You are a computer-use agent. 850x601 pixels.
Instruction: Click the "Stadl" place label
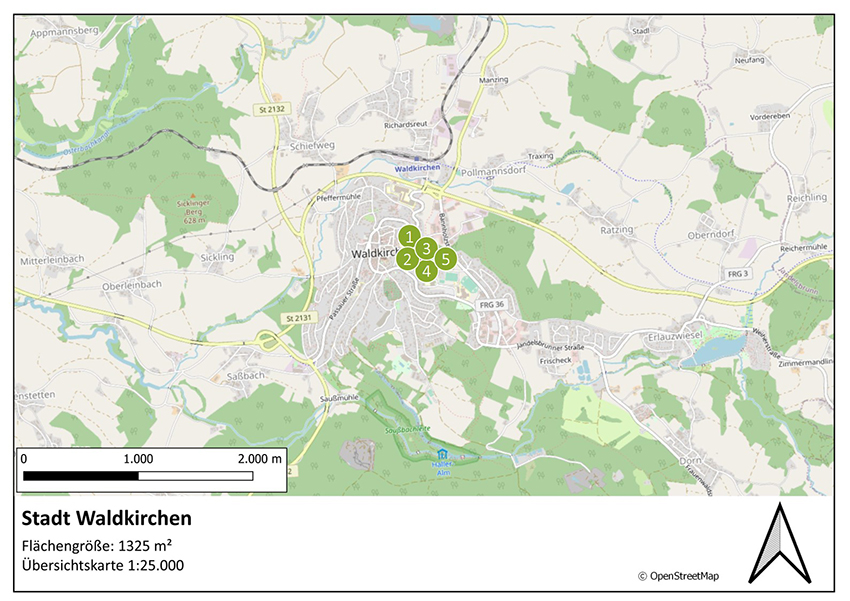pyautogui.click(x=641, y=31)
